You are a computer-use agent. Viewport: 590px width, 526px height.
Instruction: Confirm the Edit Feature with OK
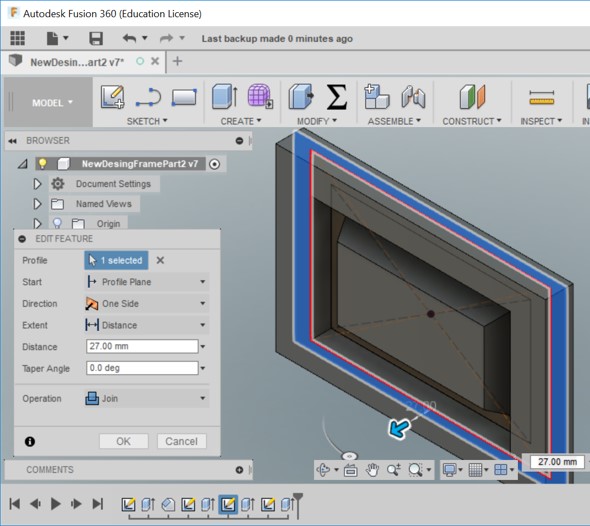click(123, 441)
